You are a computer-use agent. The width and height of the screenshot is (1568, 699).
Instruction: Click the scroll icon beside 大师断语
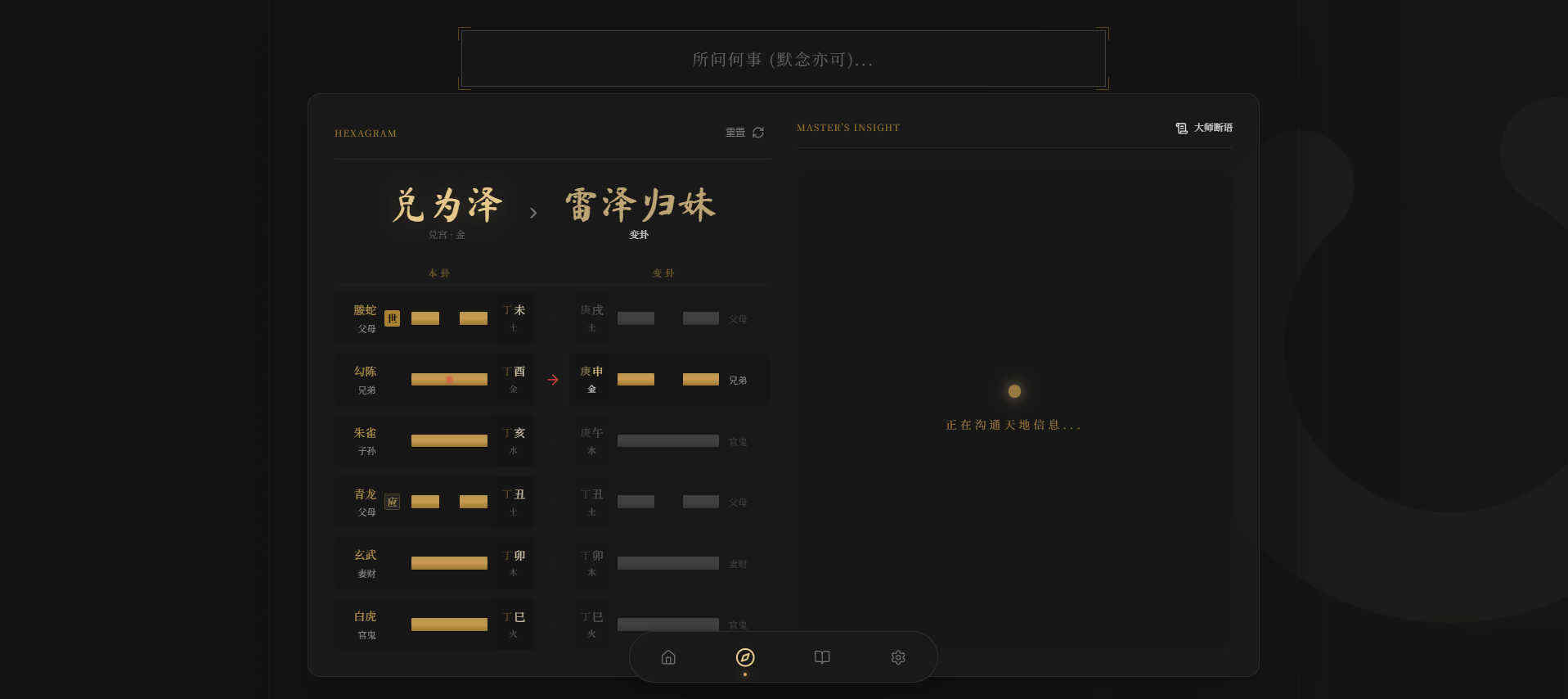pos(1181,129)
